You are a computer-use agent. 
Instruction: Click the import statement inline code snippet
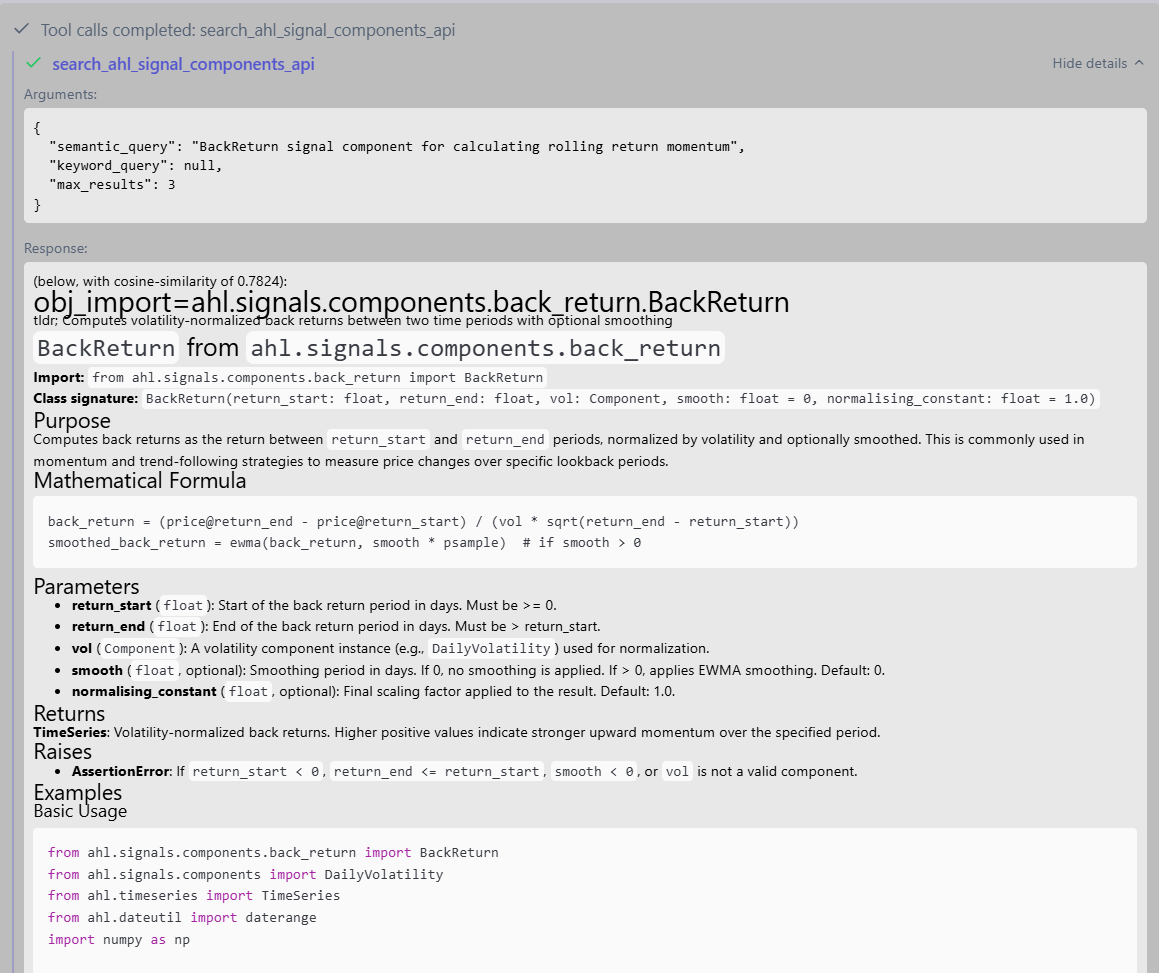(318, 378)
